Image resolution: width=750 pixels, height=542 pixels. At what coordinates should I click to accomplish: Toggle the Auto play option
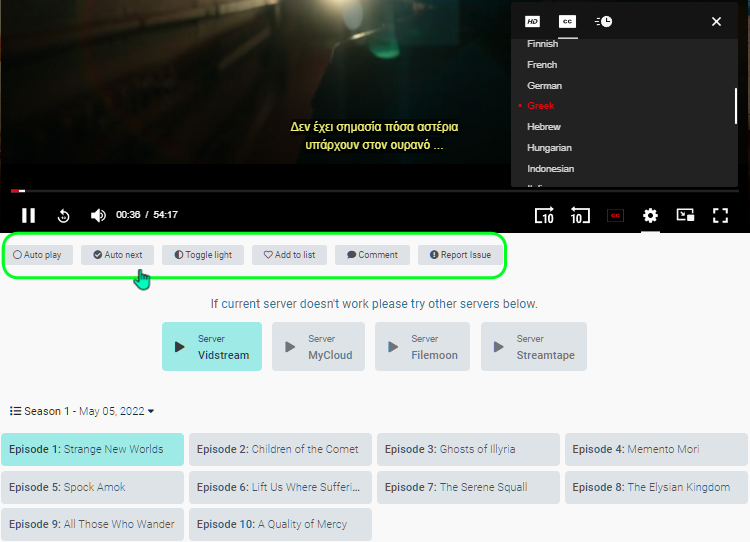point(39,255)
